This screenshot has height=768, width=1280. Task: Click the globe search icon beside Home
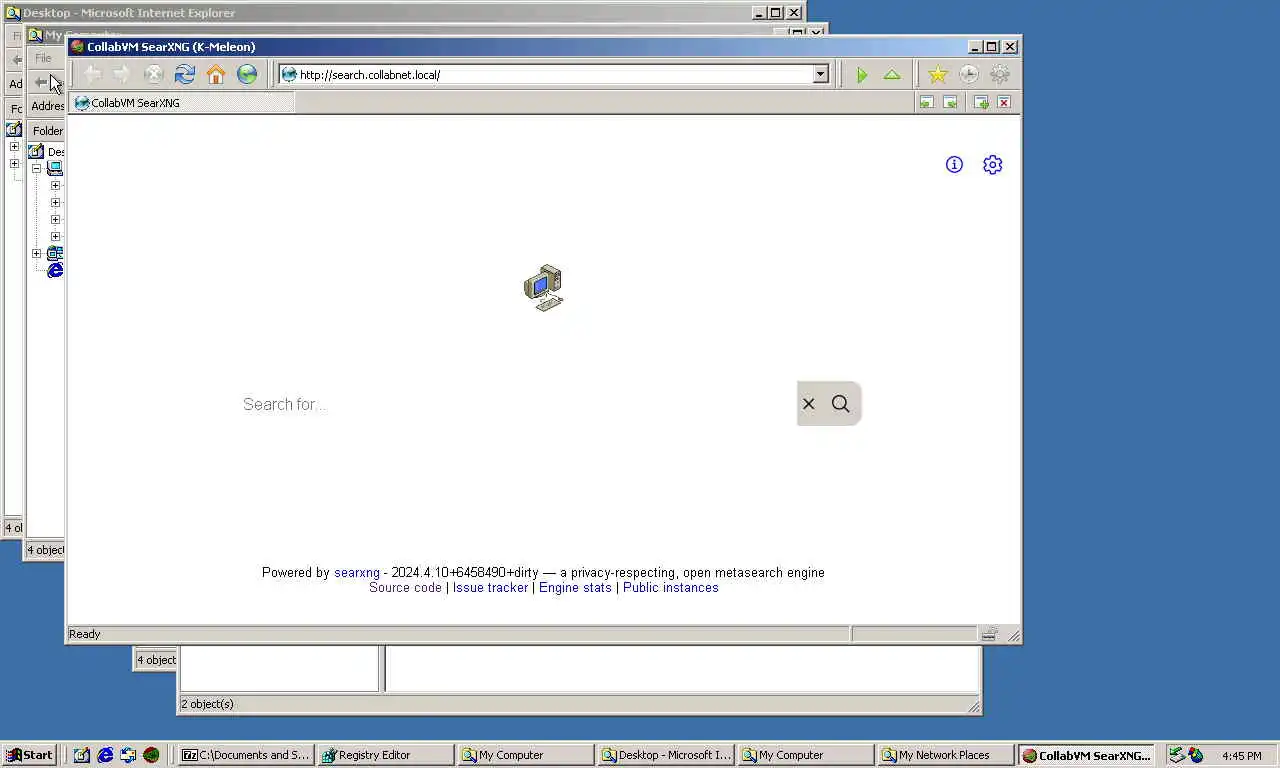coord(247,74)
